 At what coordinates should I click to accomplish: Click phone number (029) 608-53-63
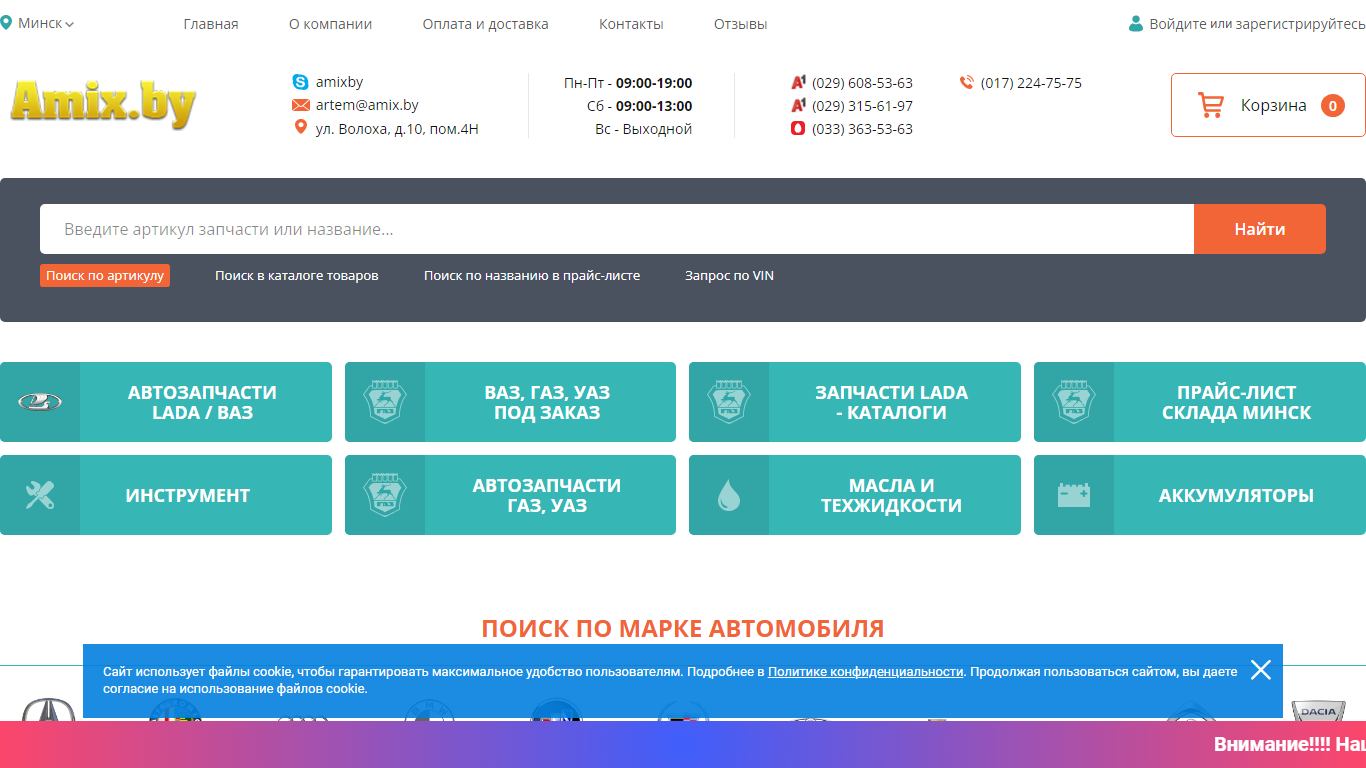coord(862,83)
